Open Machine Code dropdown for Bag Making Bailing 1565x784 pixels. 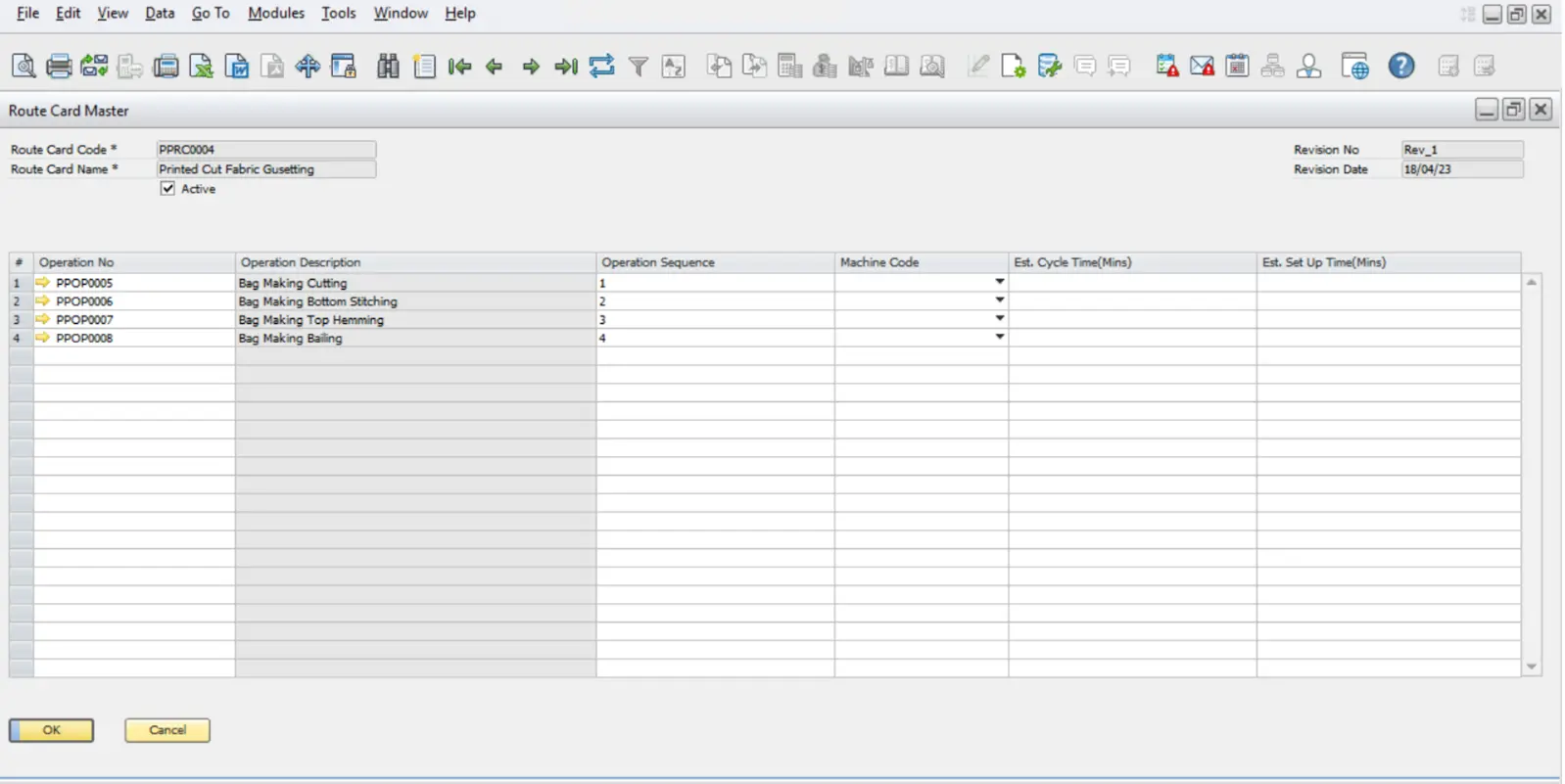point(999,337)
